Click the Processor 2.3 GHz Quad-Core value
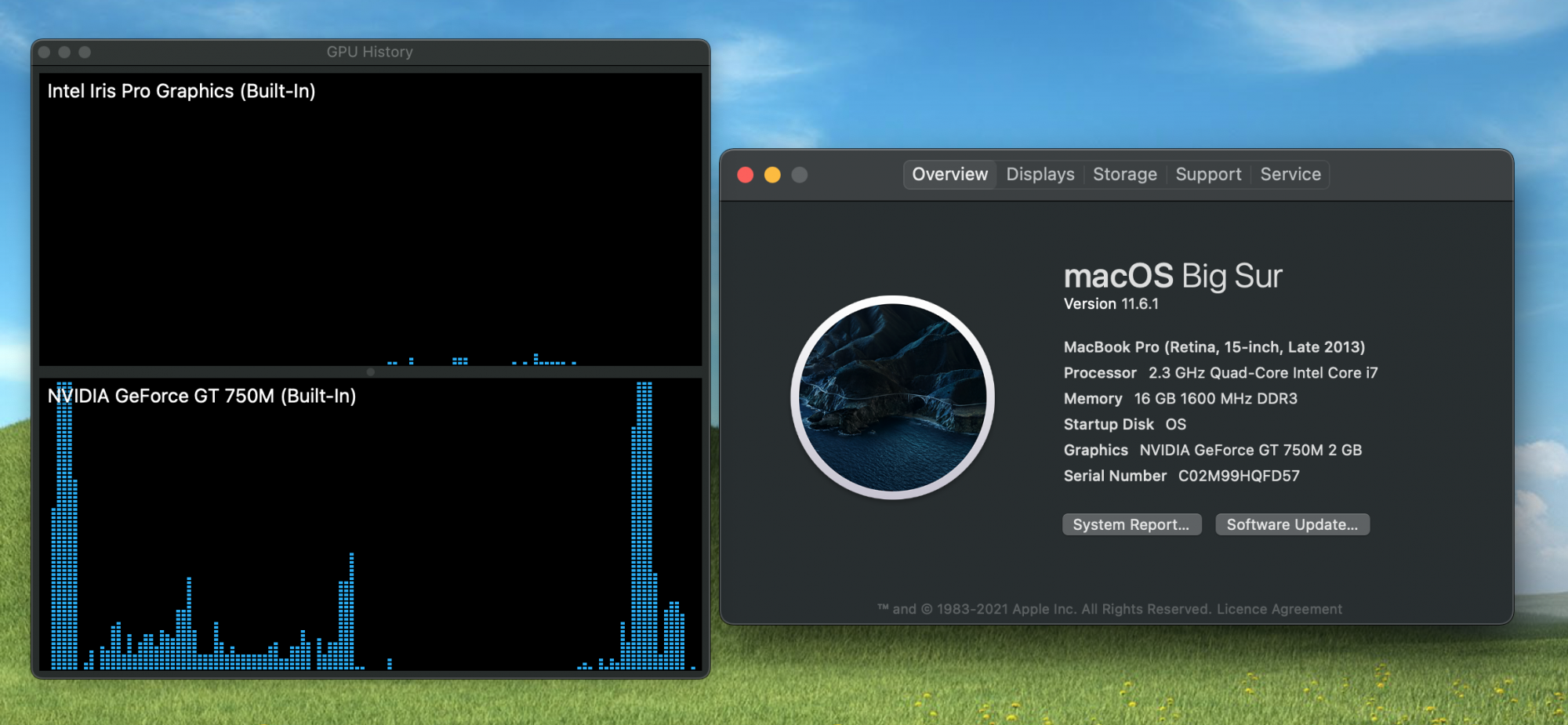This screenshot has height=725, width=1568. pos(1263,373)
